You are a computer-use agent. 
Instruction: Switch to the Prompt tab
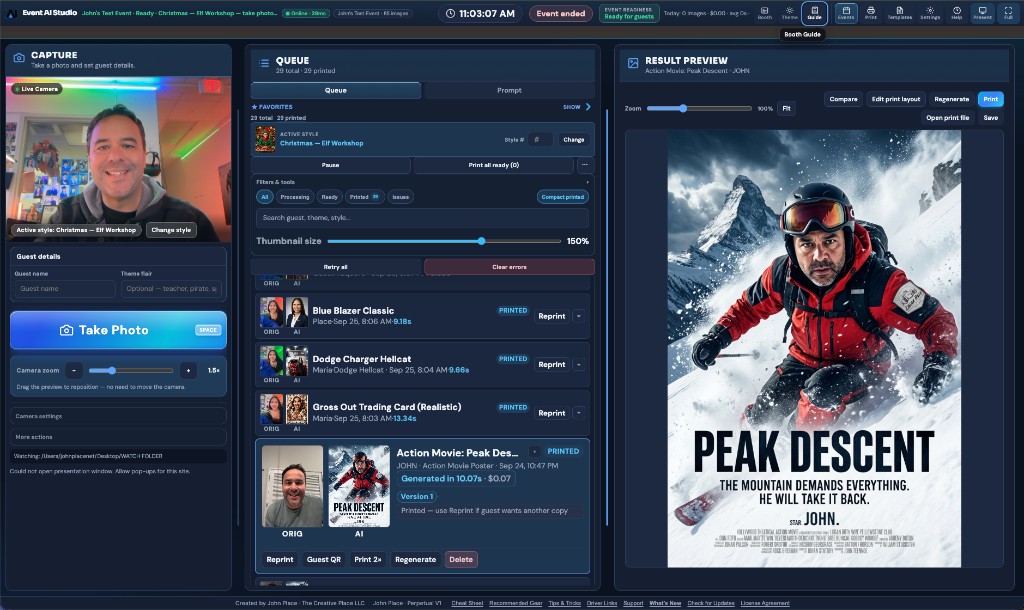pos(509,90)
